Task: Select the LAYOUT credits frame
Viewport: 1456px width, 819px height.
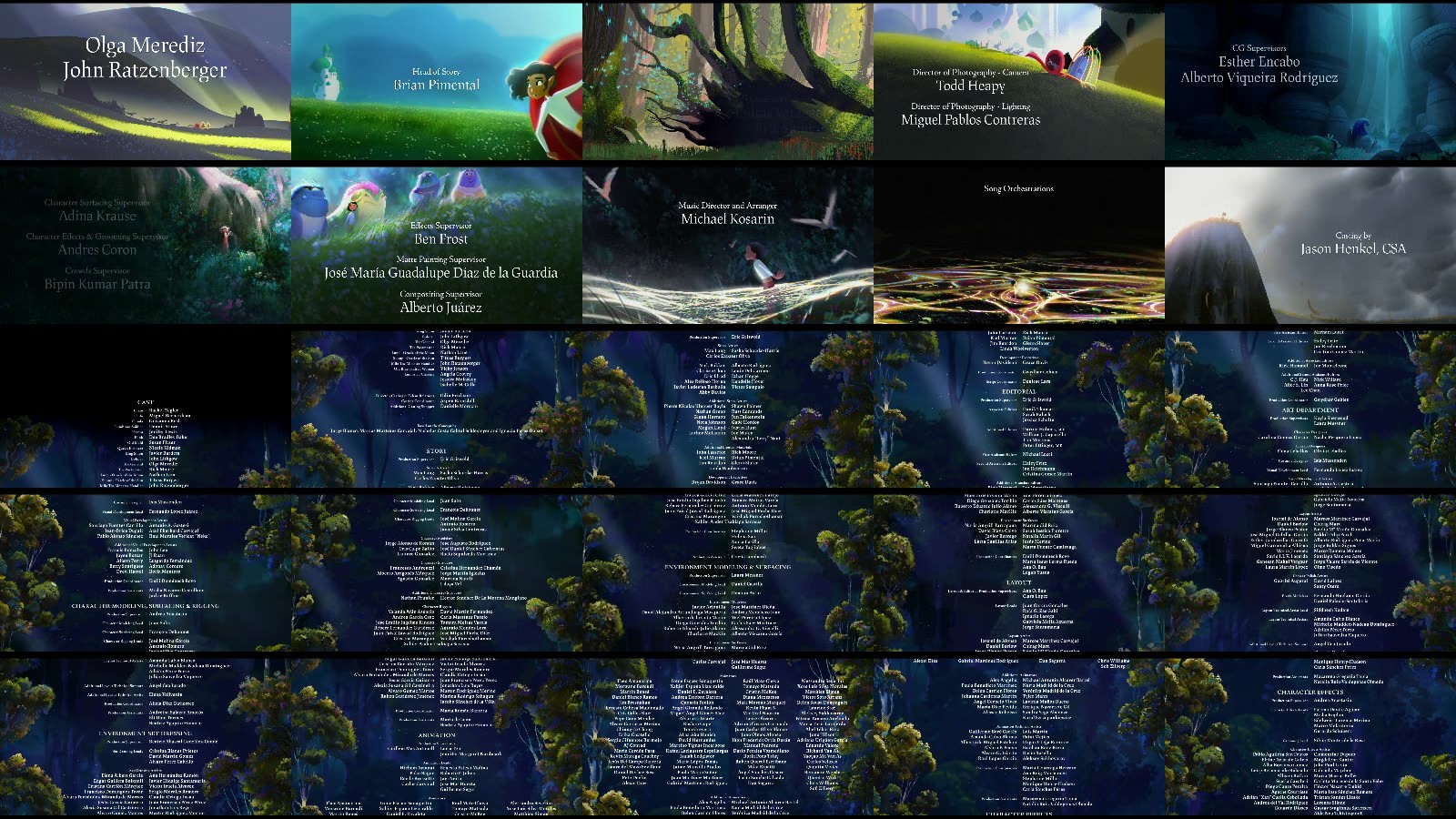Action: (x=1019, y=573)
